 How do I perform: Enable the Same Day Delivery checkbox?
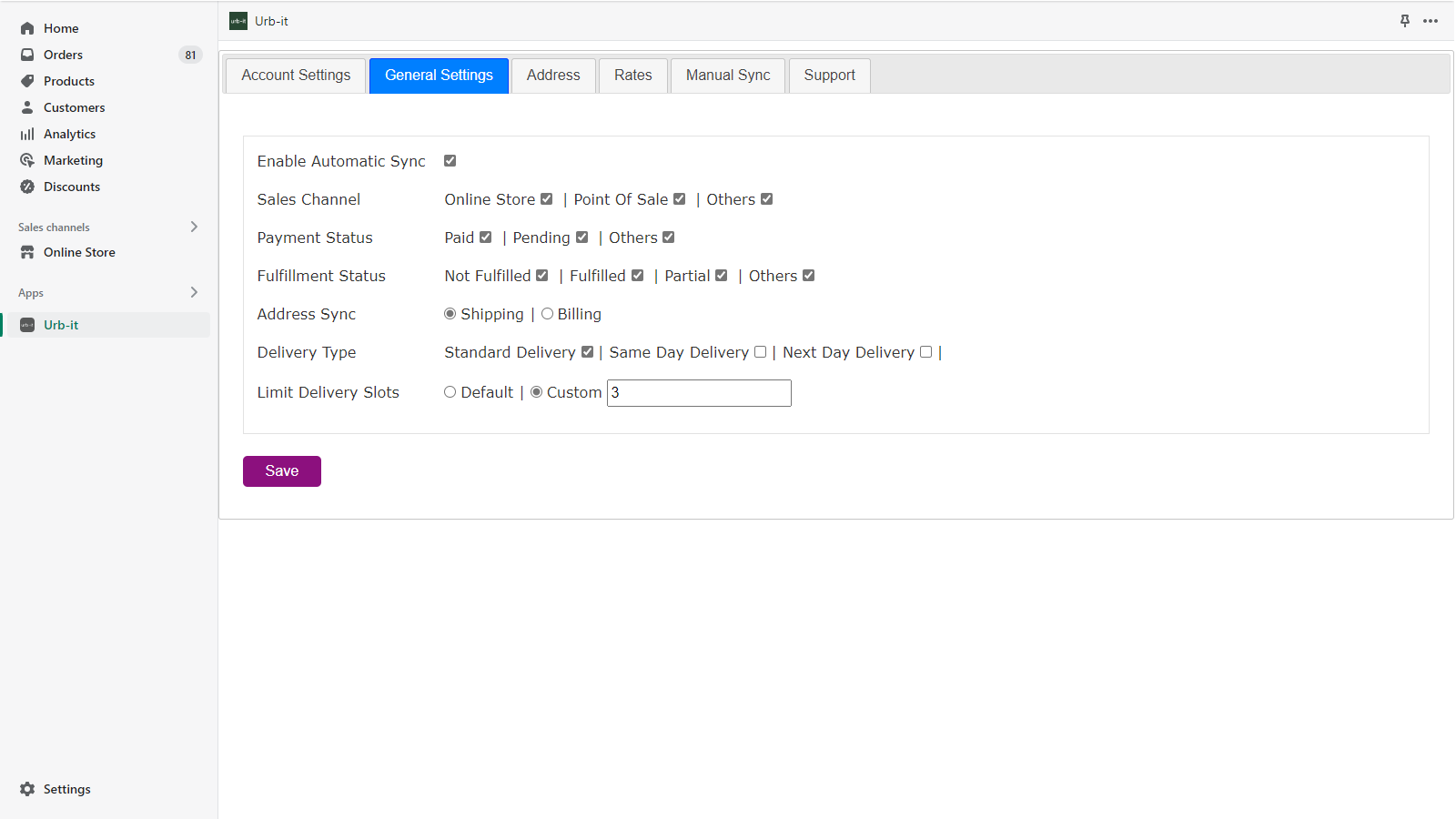pyautogui.click(x=760, y=352)
